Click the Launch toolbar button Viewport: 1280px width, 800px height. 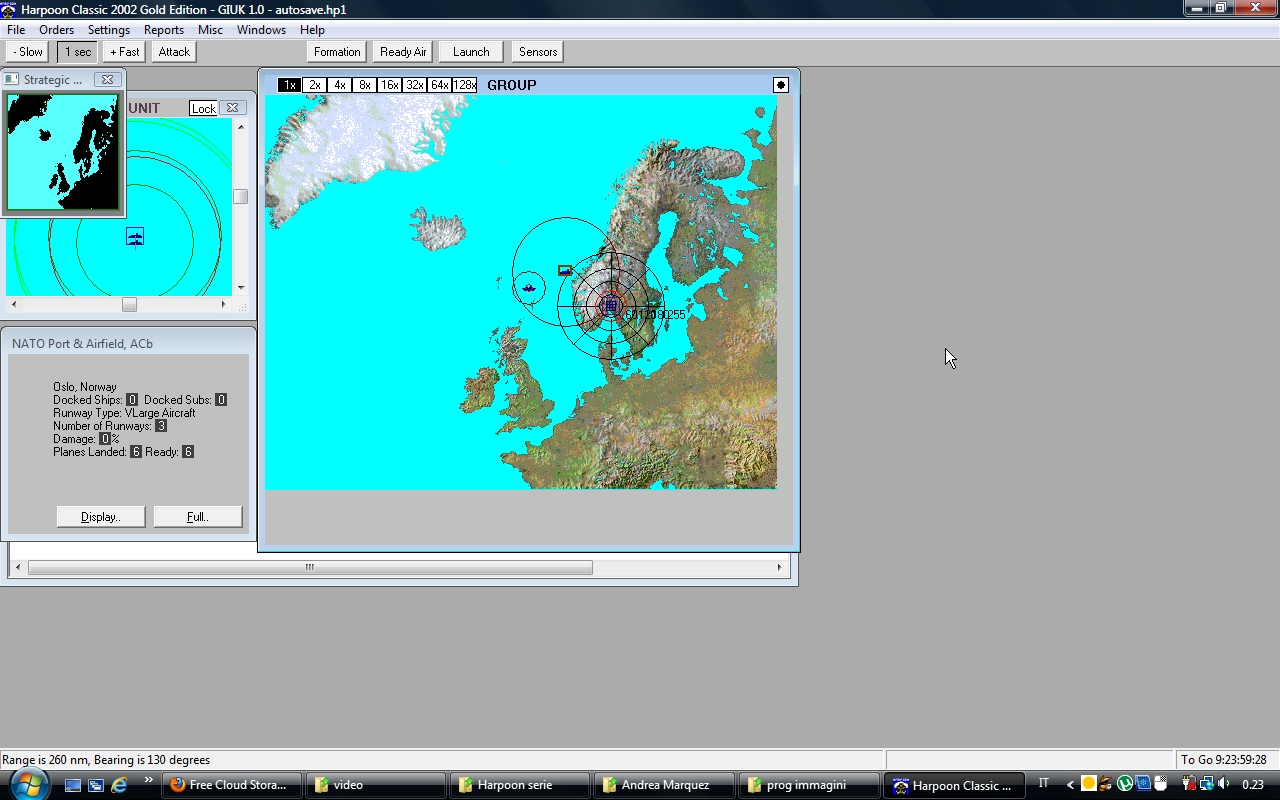coord(471,52)
